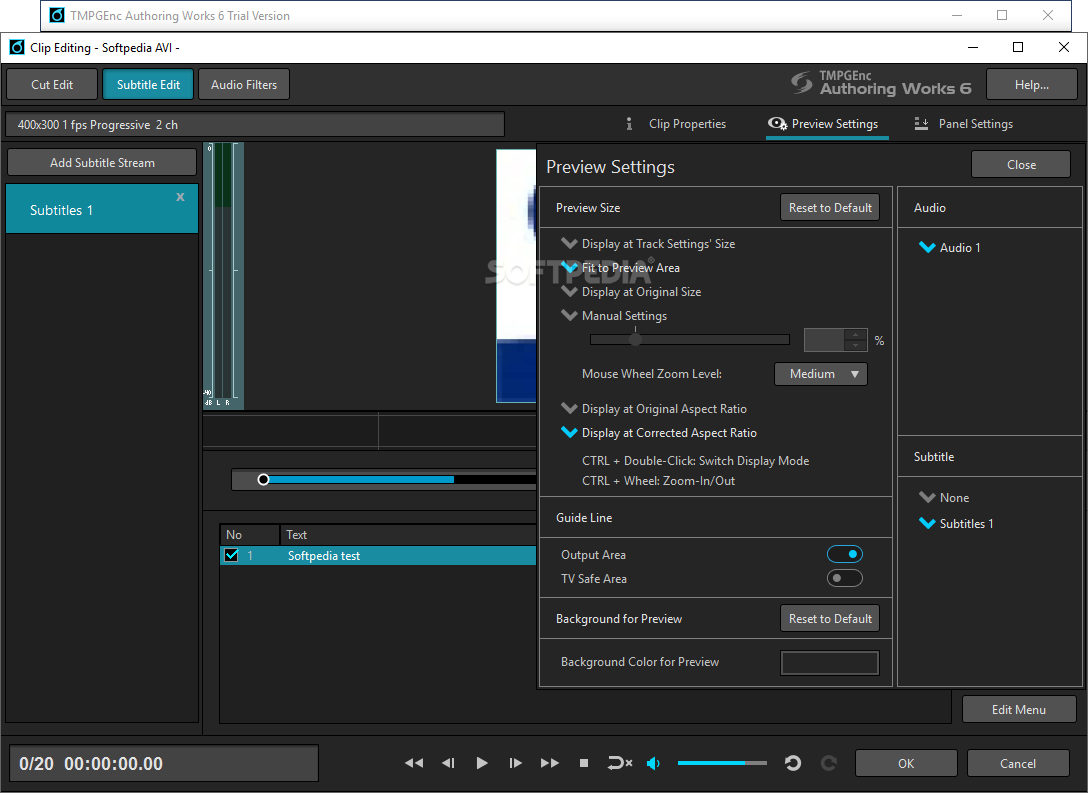Image resolution: width=1088 pixels, height=793 pixels.
Task: Select Display at Original Size
Action: pos(631,292)
